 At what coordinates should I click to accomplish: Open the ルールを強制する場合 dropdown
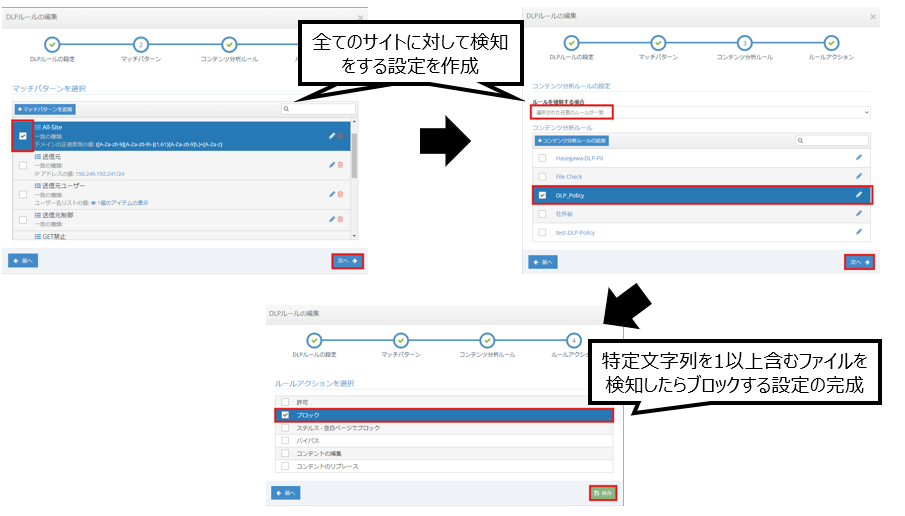pyautogui.click(x=701, y=112)
